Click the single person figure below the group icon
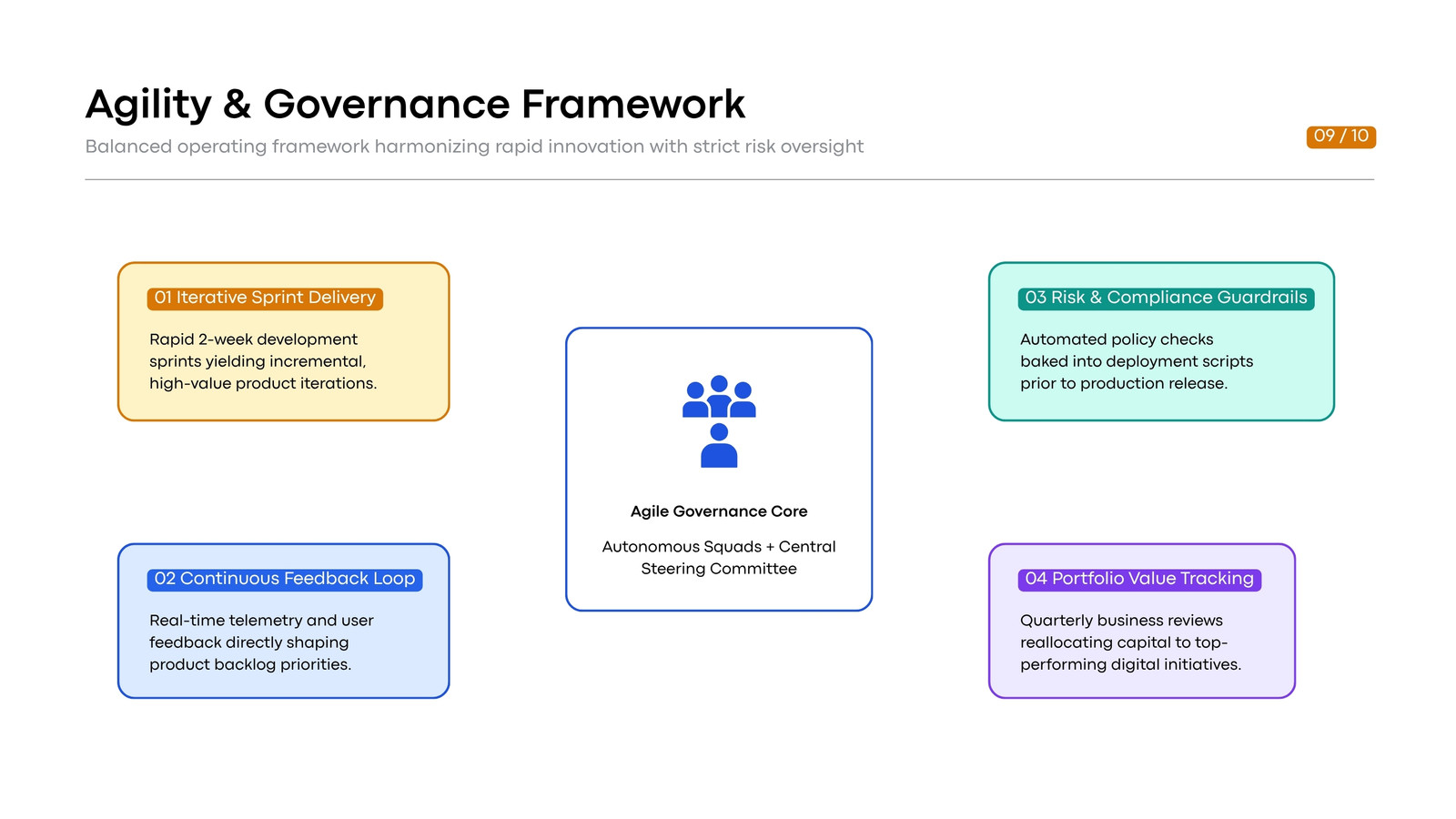Viewport: 1456px width, 819px height. click(x=719, y=445)
